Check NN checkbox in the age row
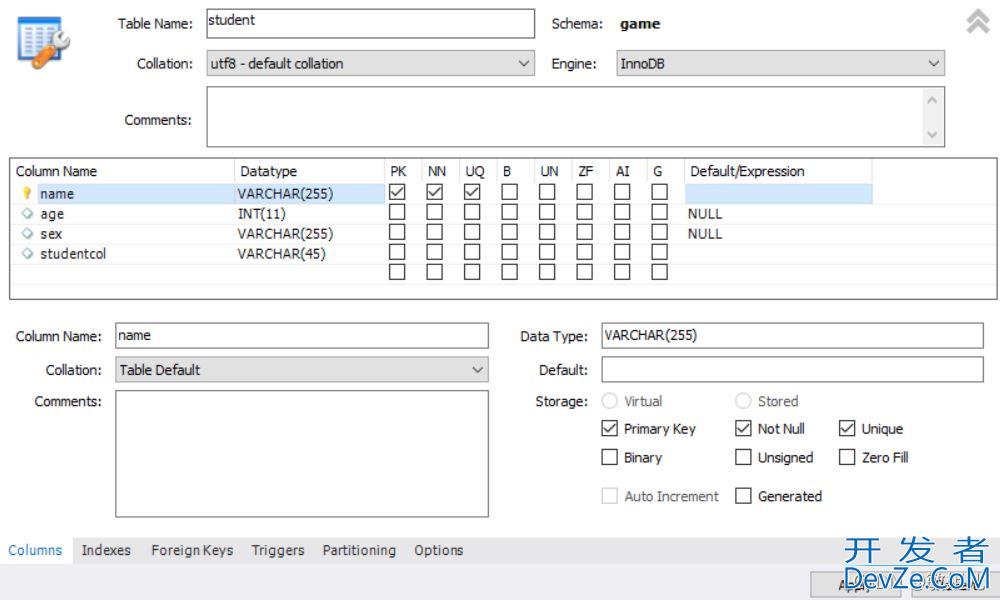1000x600 pixels. point(434,212)
